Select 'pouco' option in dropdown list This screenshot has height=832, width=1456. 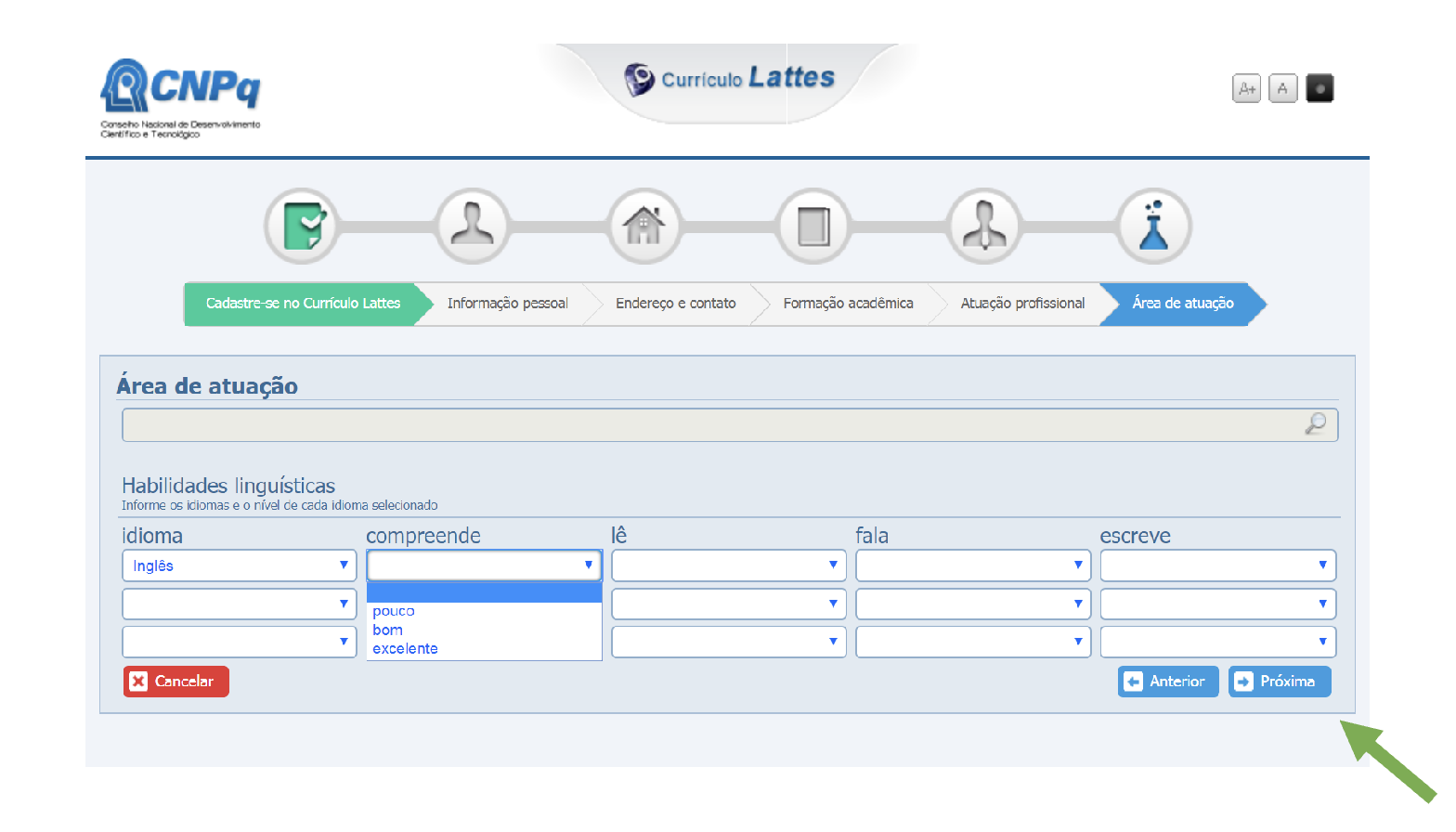pyautogui.click(x=394, y=611)
